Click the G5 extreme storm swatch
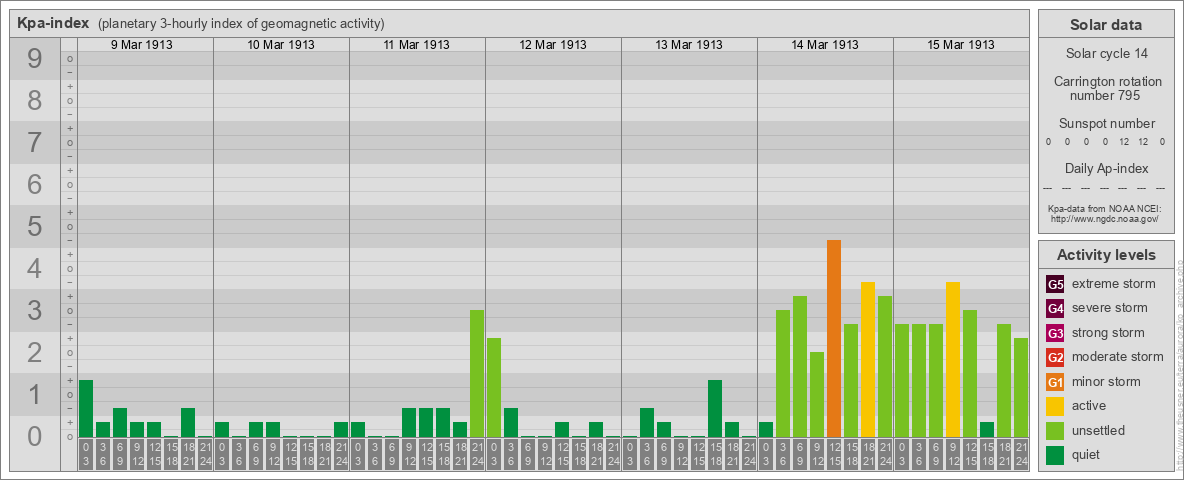1184x480 pixels. coord(1055,284)
